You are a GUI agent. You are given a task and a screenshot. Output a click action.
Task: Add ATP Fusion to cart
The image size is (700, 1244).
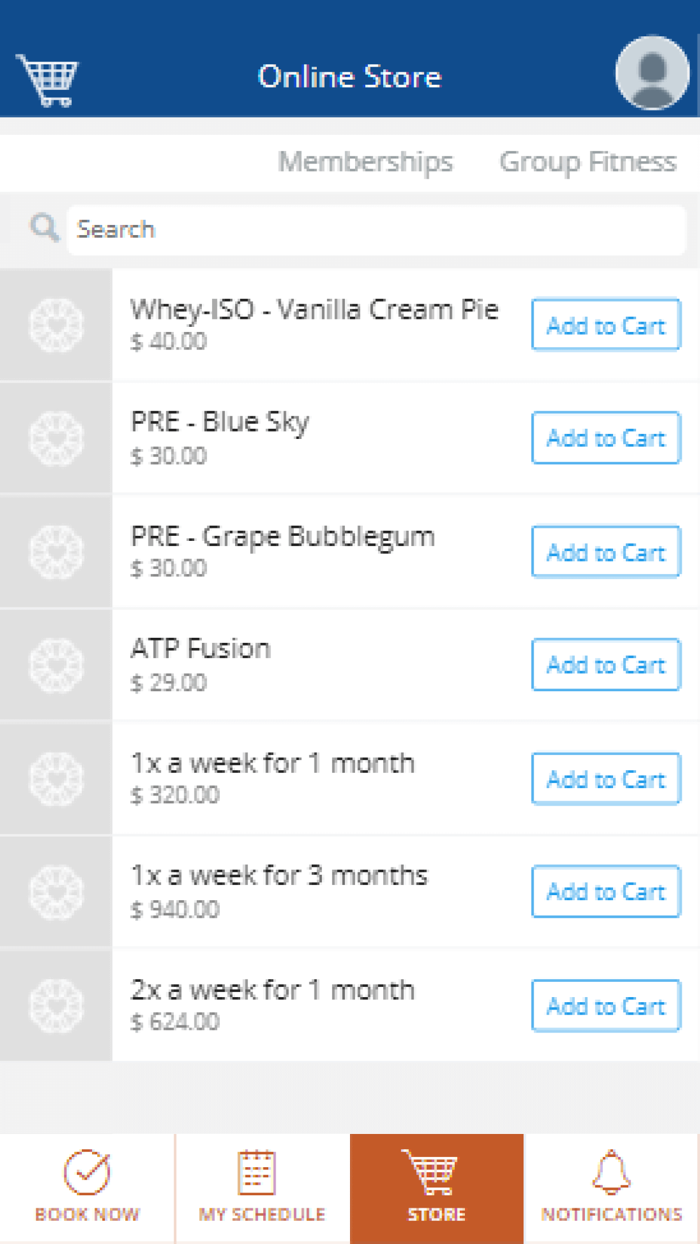605,665
